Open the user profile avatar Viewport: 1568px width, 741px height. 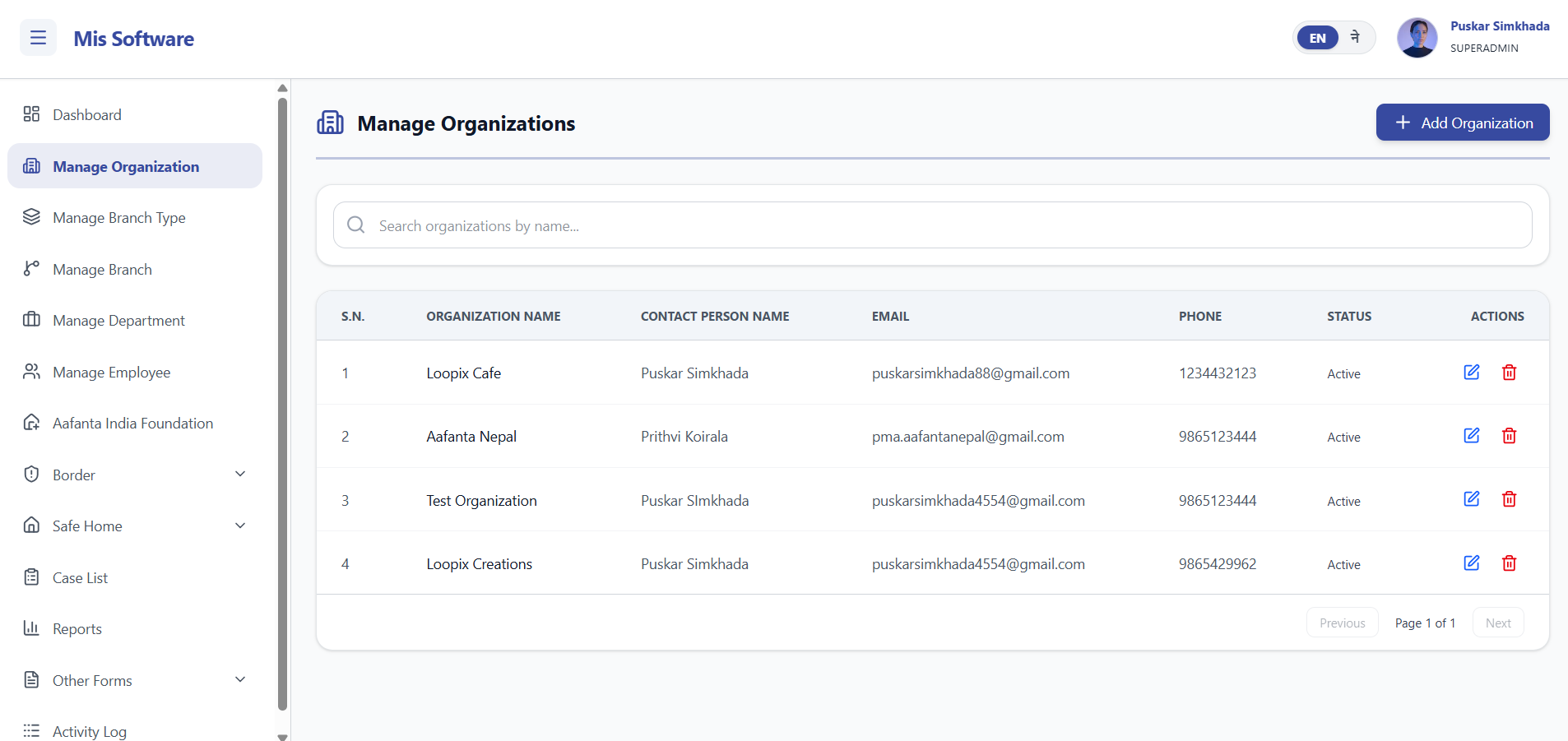pos(1417,38)
